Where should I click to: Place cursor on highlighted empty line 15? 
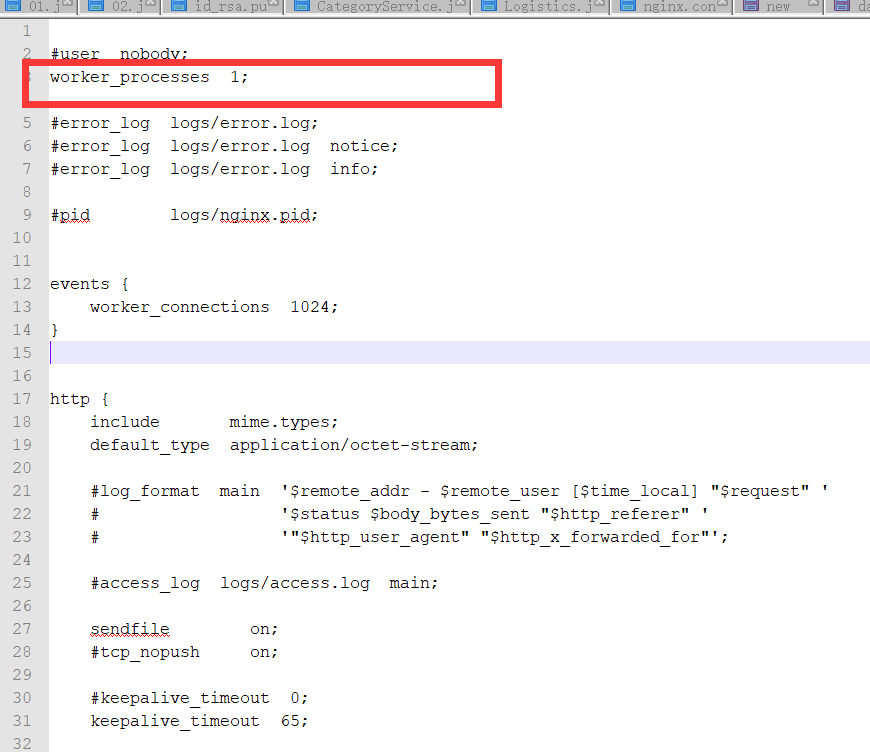click(459, 353)
